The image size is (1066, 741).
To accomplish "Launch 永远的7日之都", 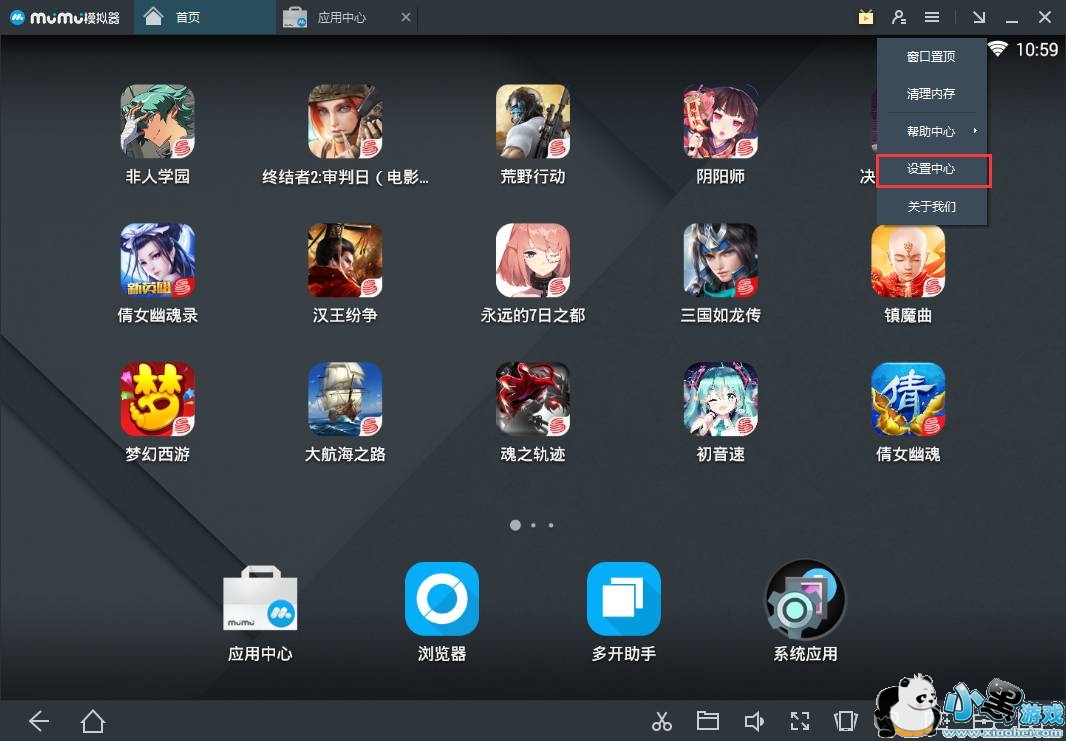I will [x=533, y=260].
